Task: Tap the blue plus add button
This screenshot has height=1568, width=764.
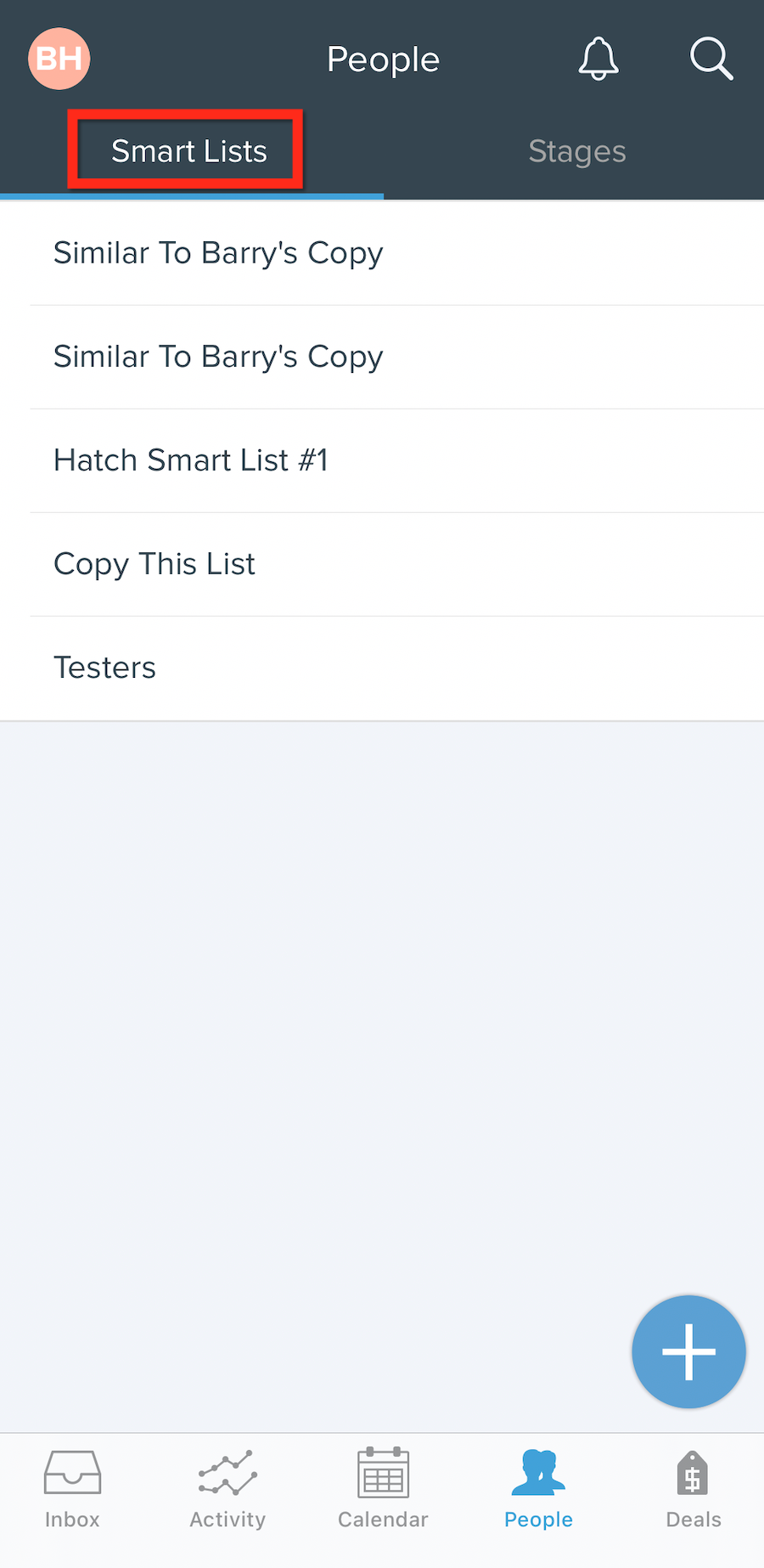Action: pyautogui.click(x=688, y=1351)
